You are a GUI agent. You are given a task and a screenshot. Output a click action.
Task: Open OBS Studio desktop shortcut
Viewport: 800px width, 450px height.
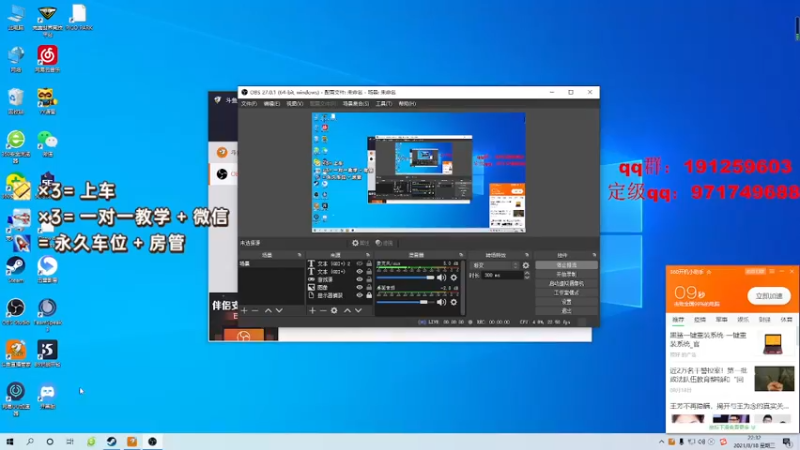point(16,311)
